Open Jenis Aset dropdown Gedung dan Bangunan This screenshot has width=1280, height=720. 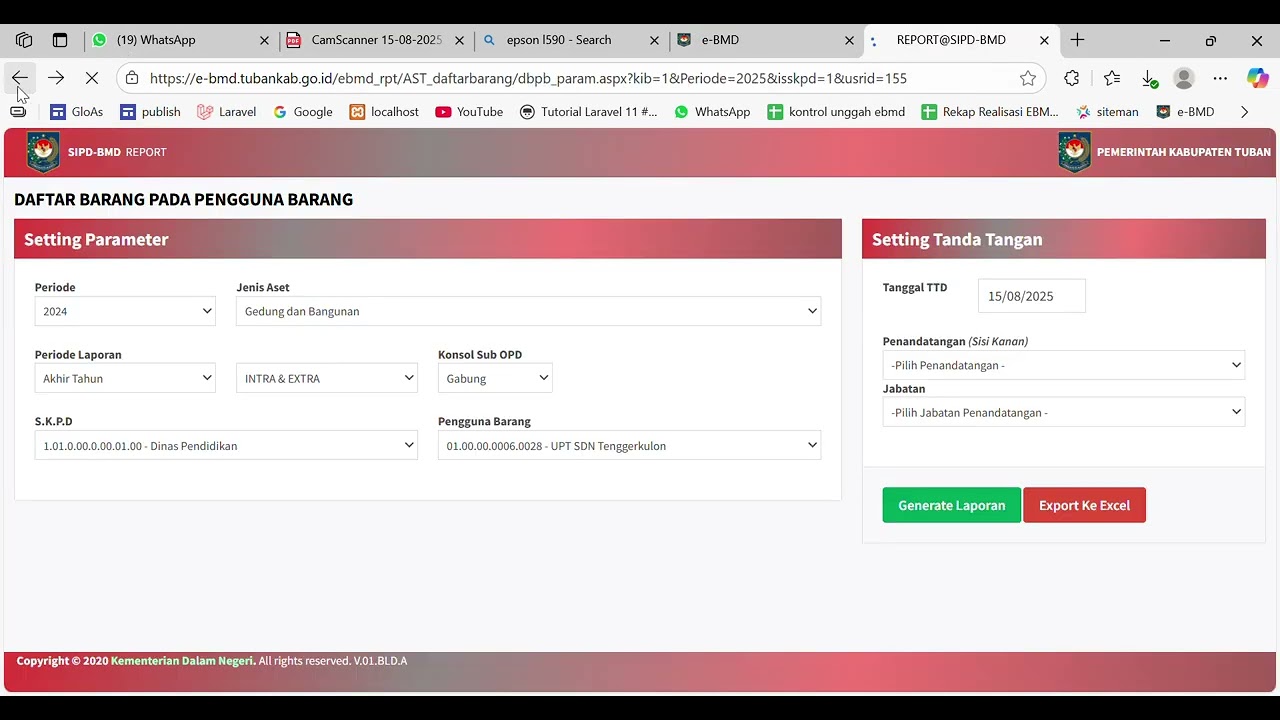click(x=528, y=311)
